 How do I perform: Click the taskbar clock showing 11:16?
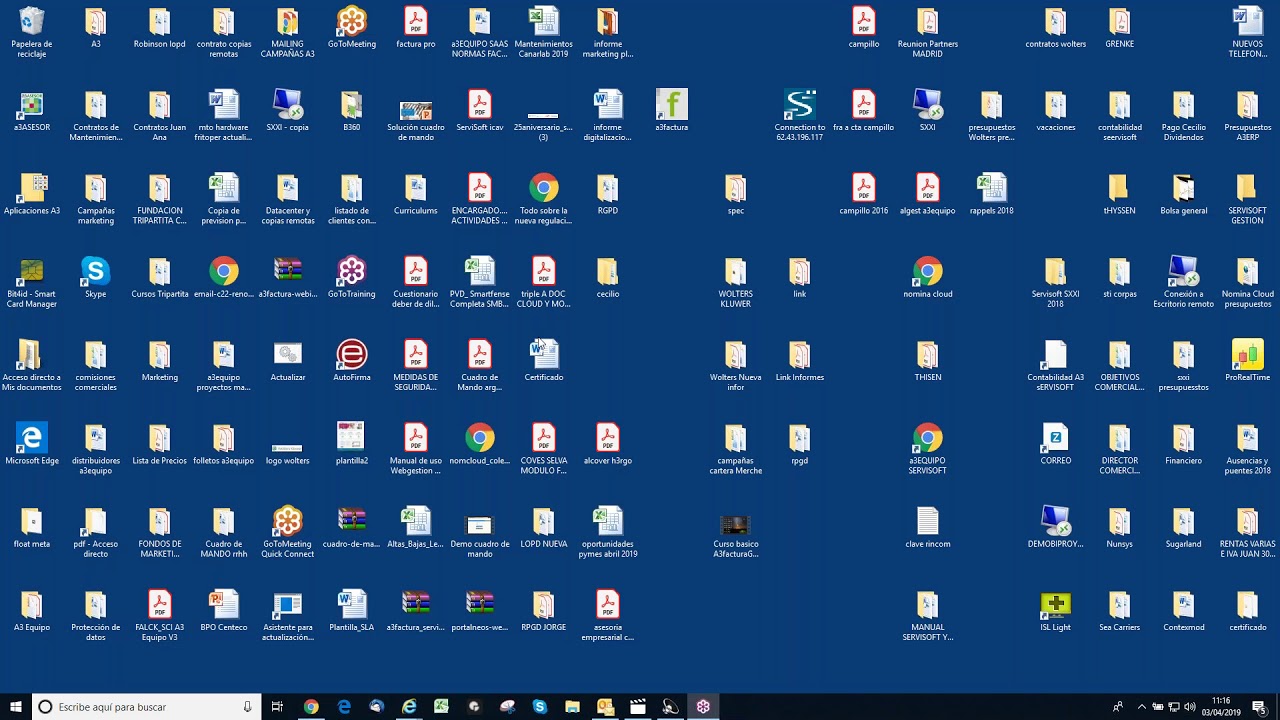[x=1221, y=707]
